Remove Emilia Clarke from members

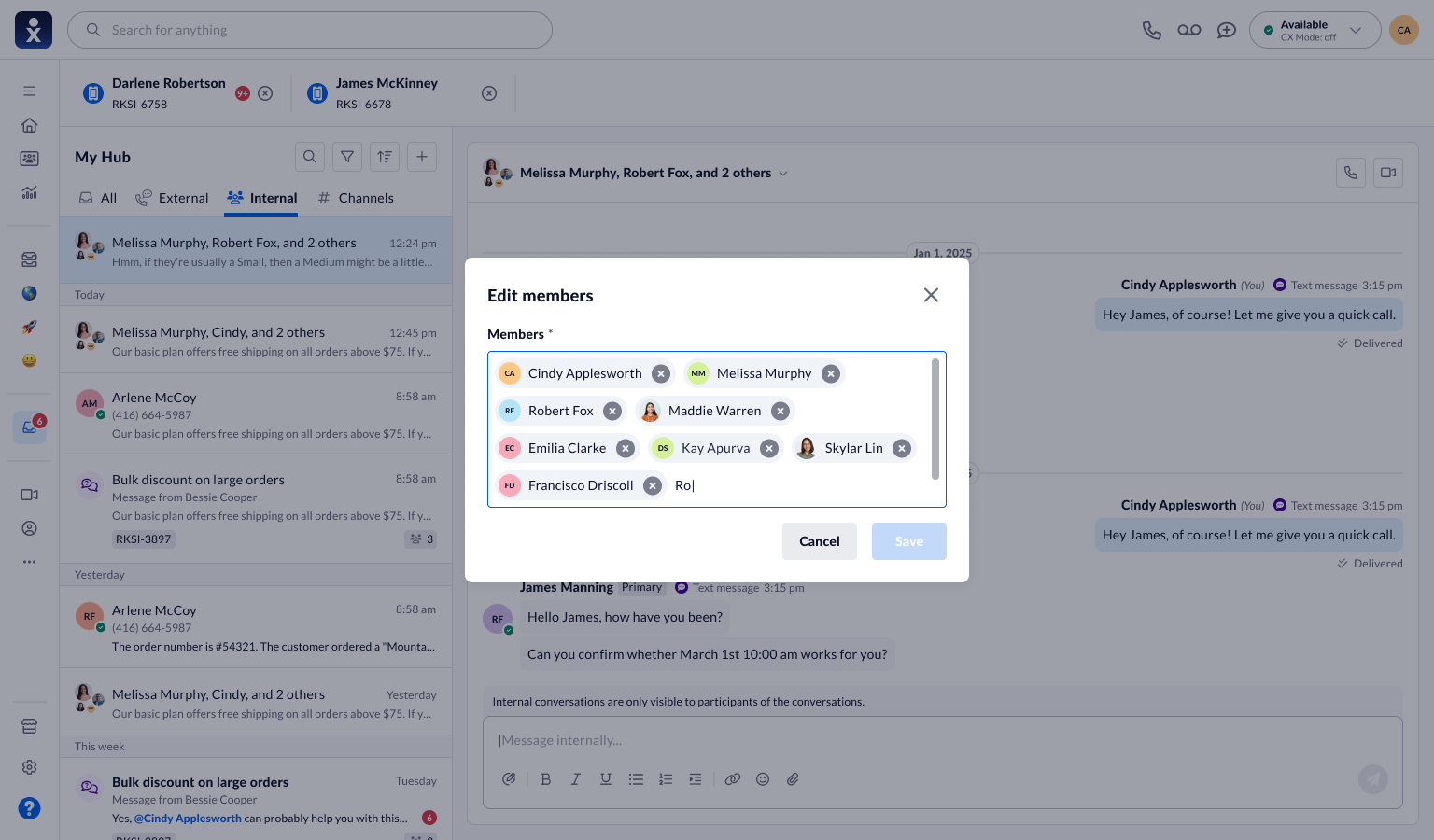point(626,448)
